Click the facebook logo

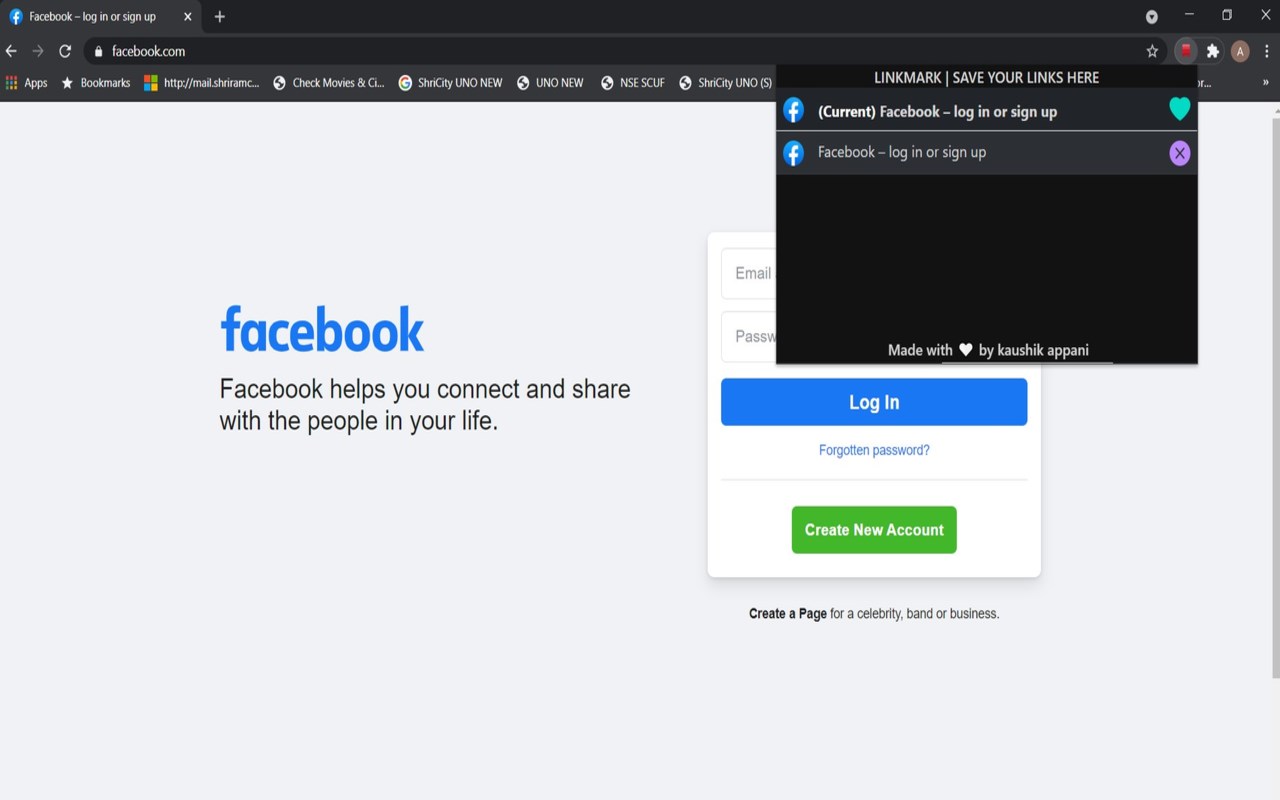click(x=322, y=329)
